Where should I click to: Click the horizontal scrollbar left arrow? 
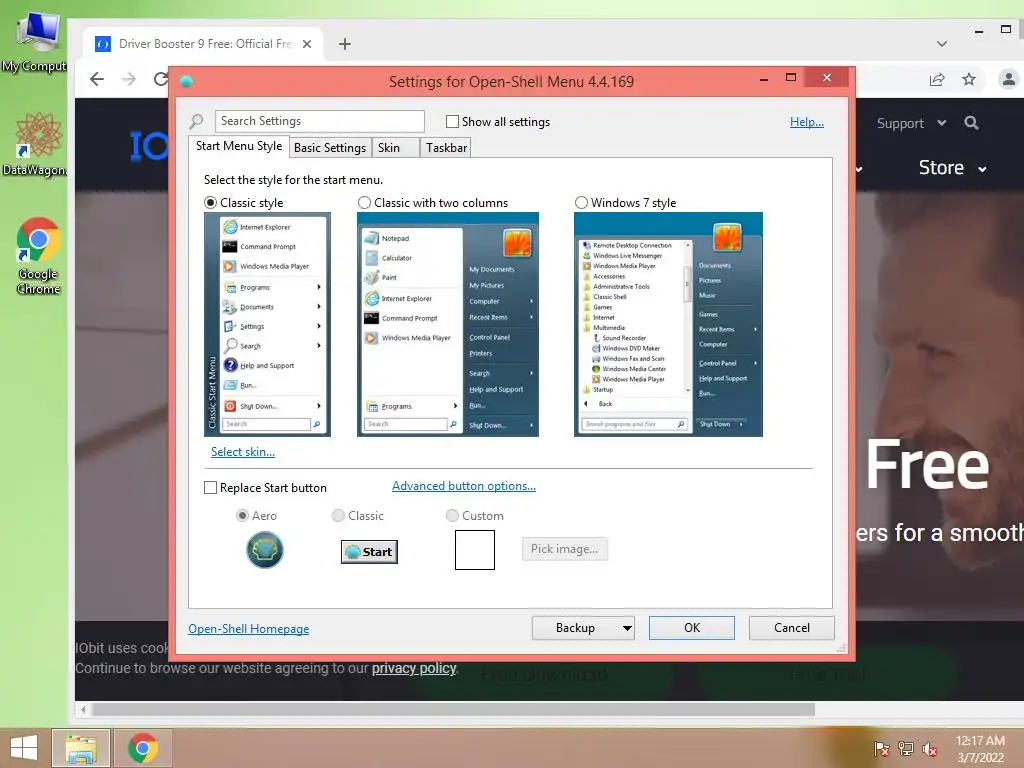pyautogui.click(x=83, y=709)
